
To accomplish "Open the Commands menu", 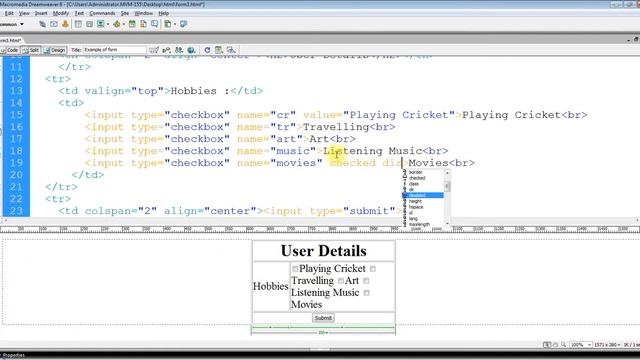I will 102,13.
